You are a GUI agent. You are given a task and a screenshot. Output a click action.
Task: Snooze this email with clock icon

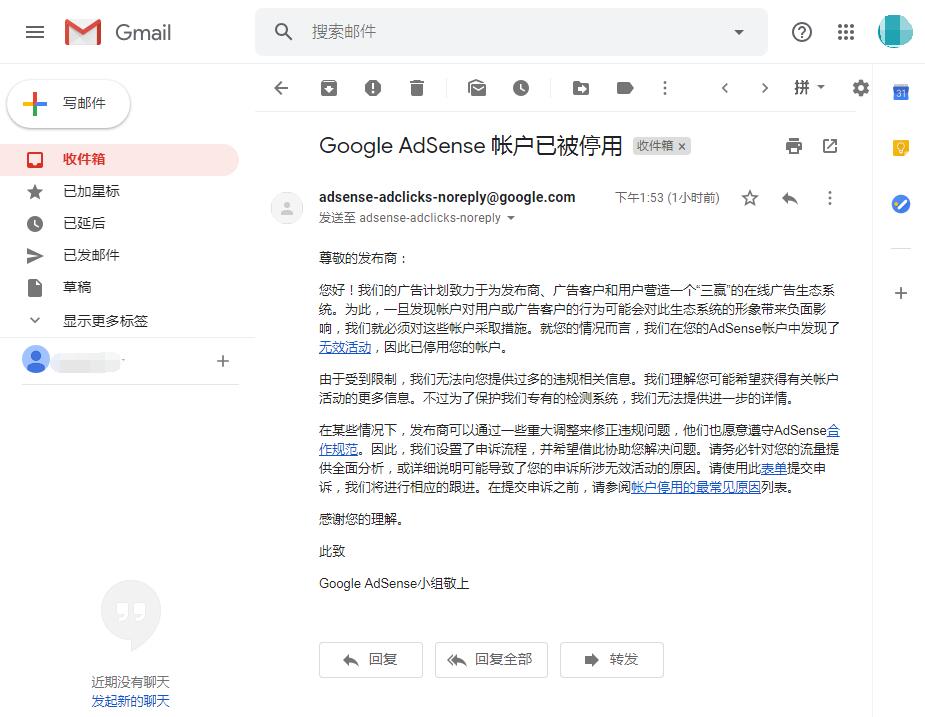point(521,89)
